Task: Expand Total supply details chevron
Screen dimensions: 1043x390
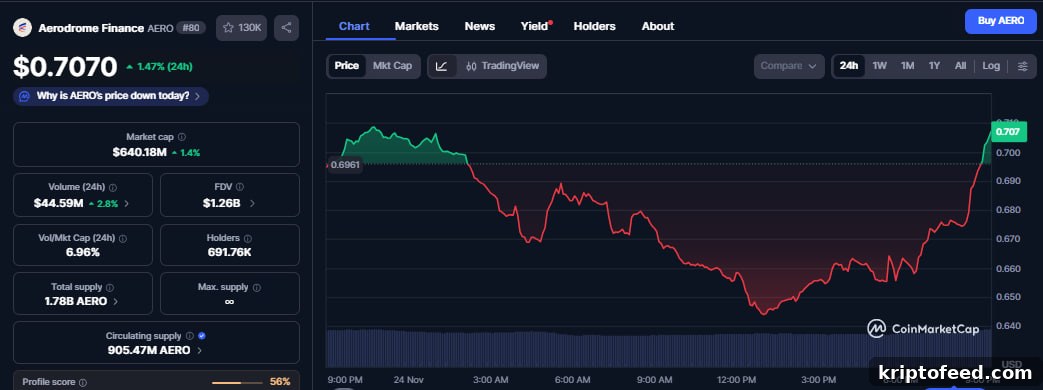Action: tap(116, 301)
